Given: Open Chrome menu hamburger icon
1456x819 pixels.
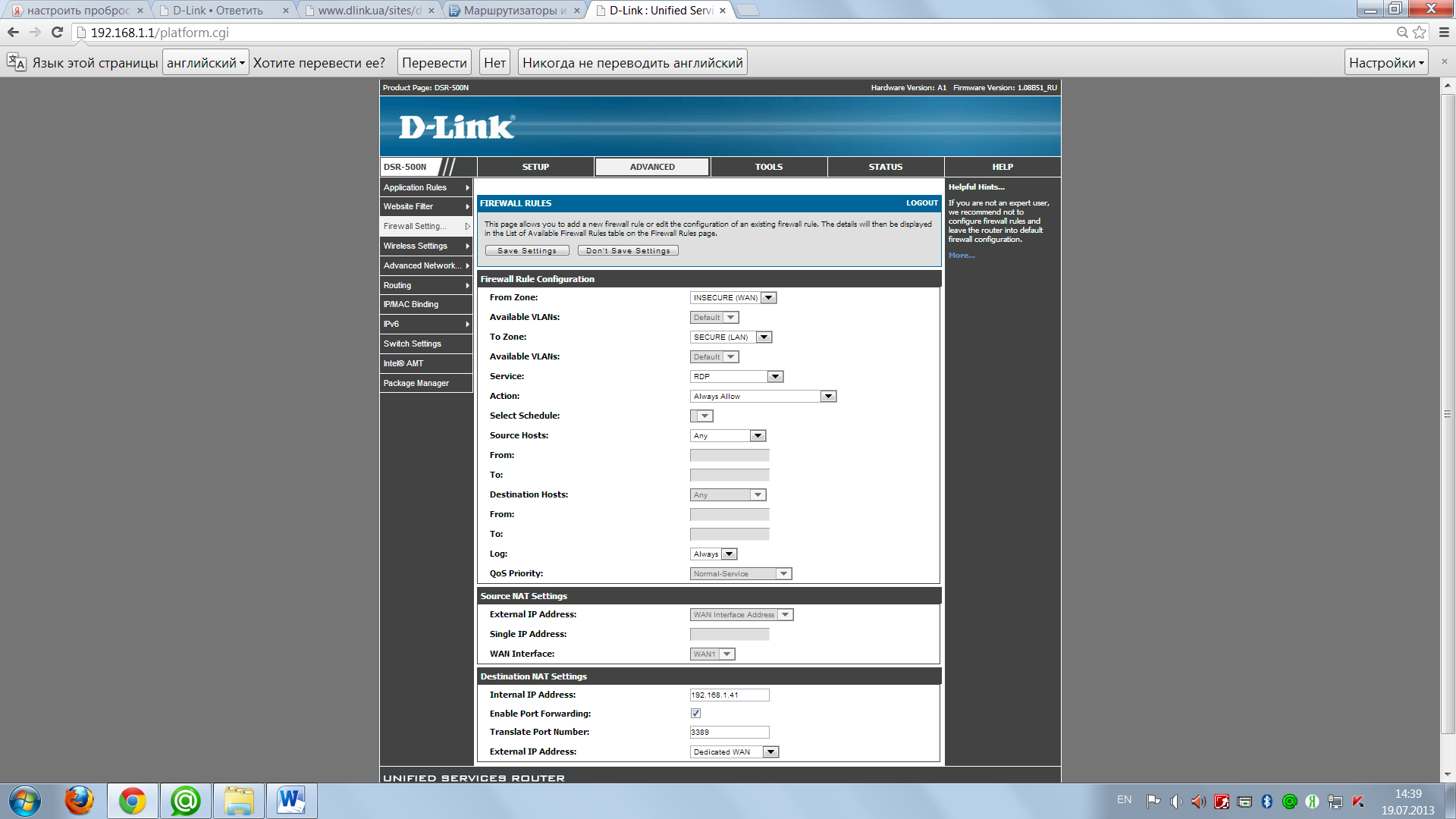Looking at the screenshot, I should [x=1444, y=33].
